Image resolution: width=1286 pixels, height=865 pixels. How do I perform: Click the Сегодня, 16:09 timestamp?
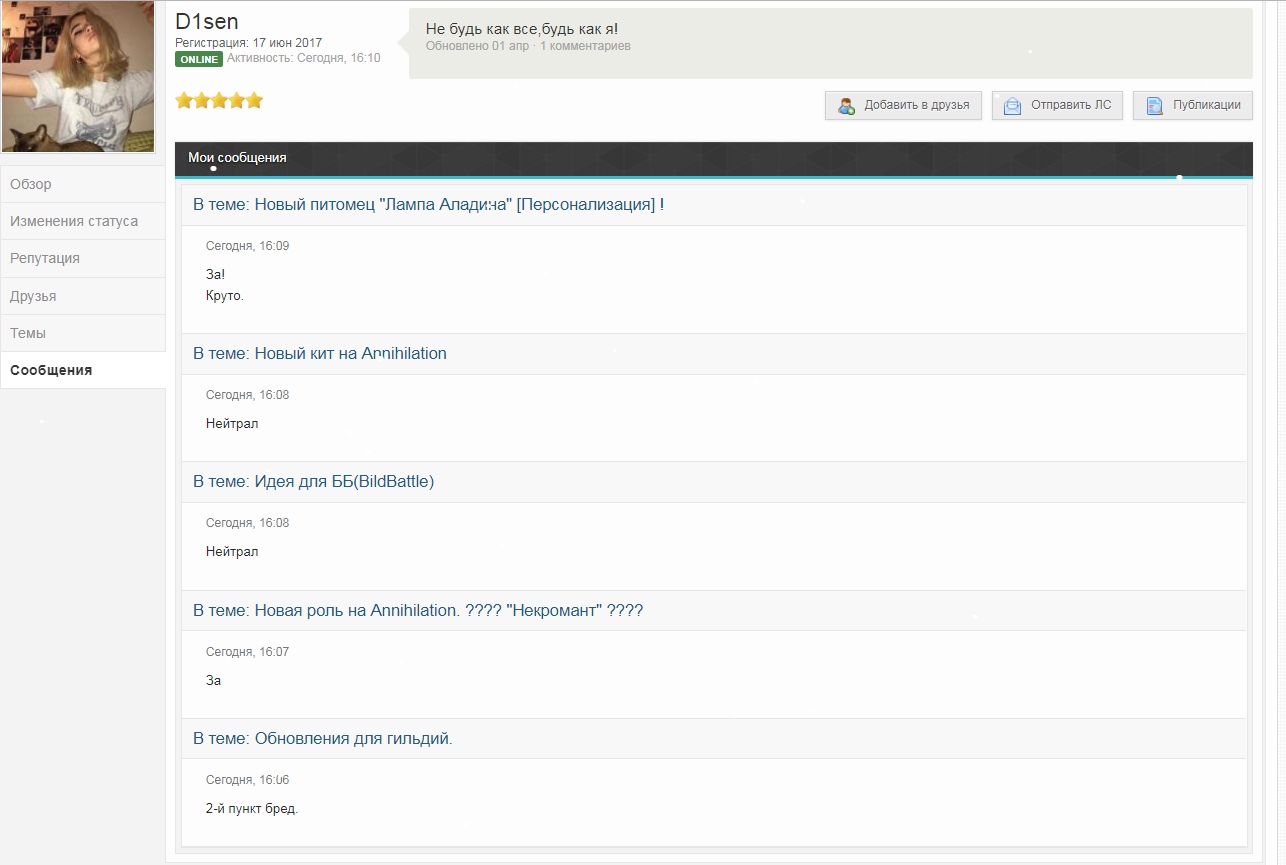point(247,246)
